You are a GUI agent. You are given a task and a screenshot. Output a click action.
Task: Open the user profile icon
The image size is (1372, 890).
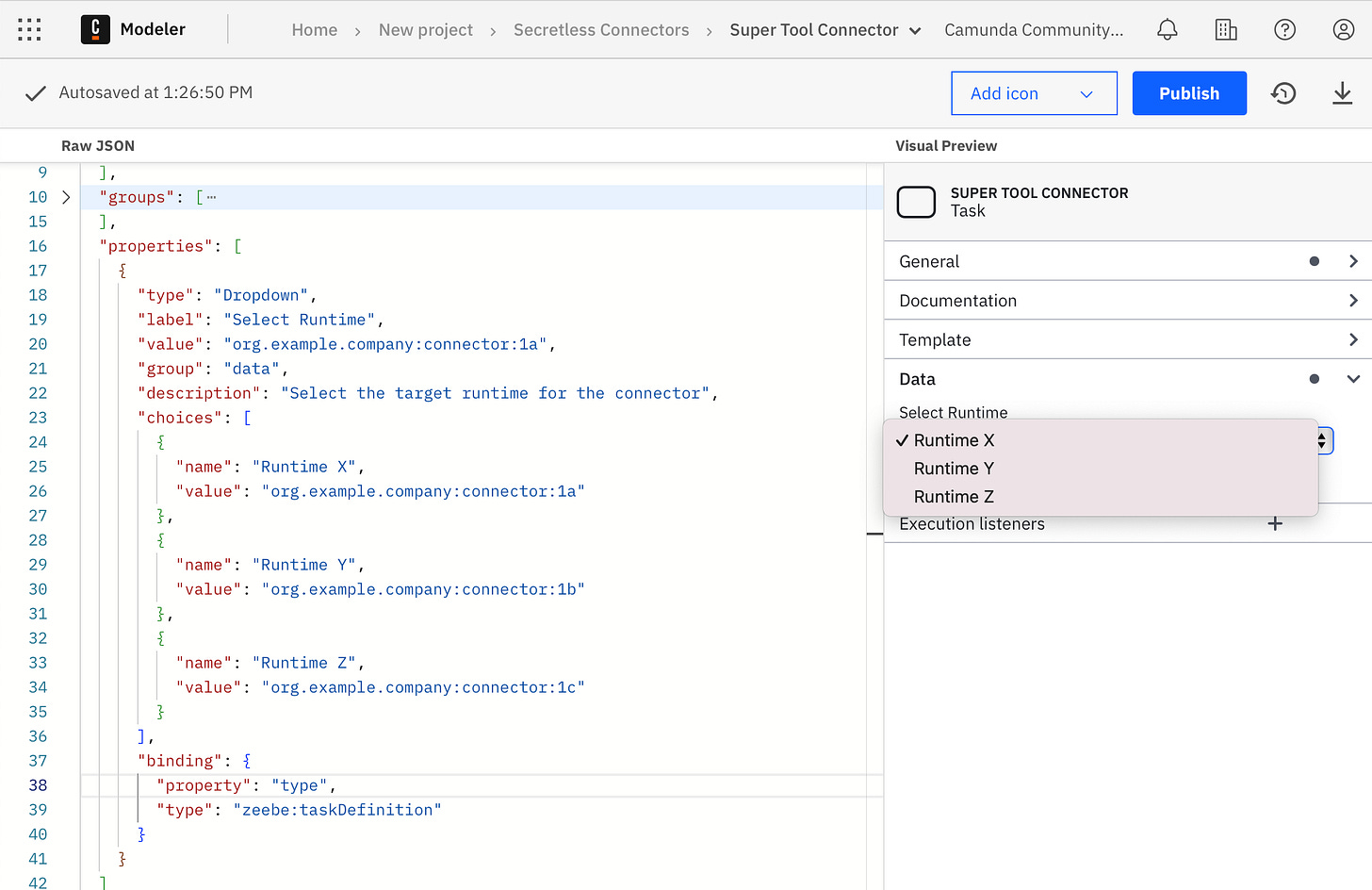[x=1344, y=29]
